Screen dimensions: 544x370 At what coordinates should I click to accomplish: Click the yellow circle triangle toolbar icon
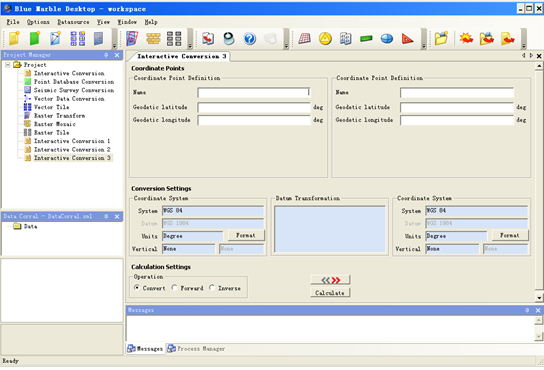click(325, 39)
